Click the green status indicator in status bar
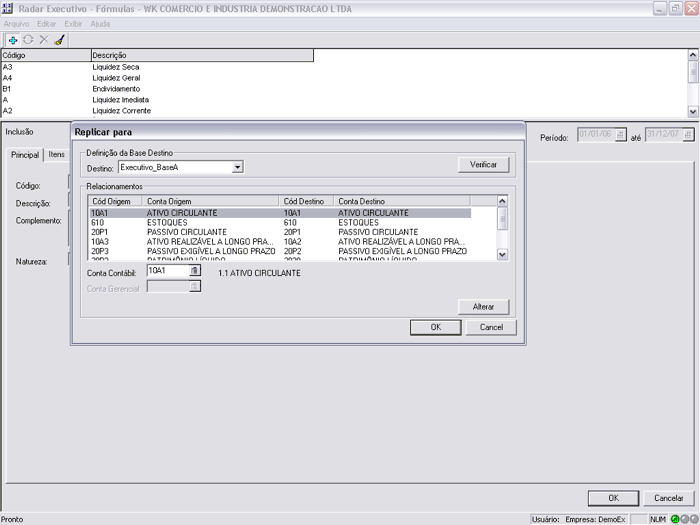Image resolution: width=700 pixels, height=525 pixels. 675,519
